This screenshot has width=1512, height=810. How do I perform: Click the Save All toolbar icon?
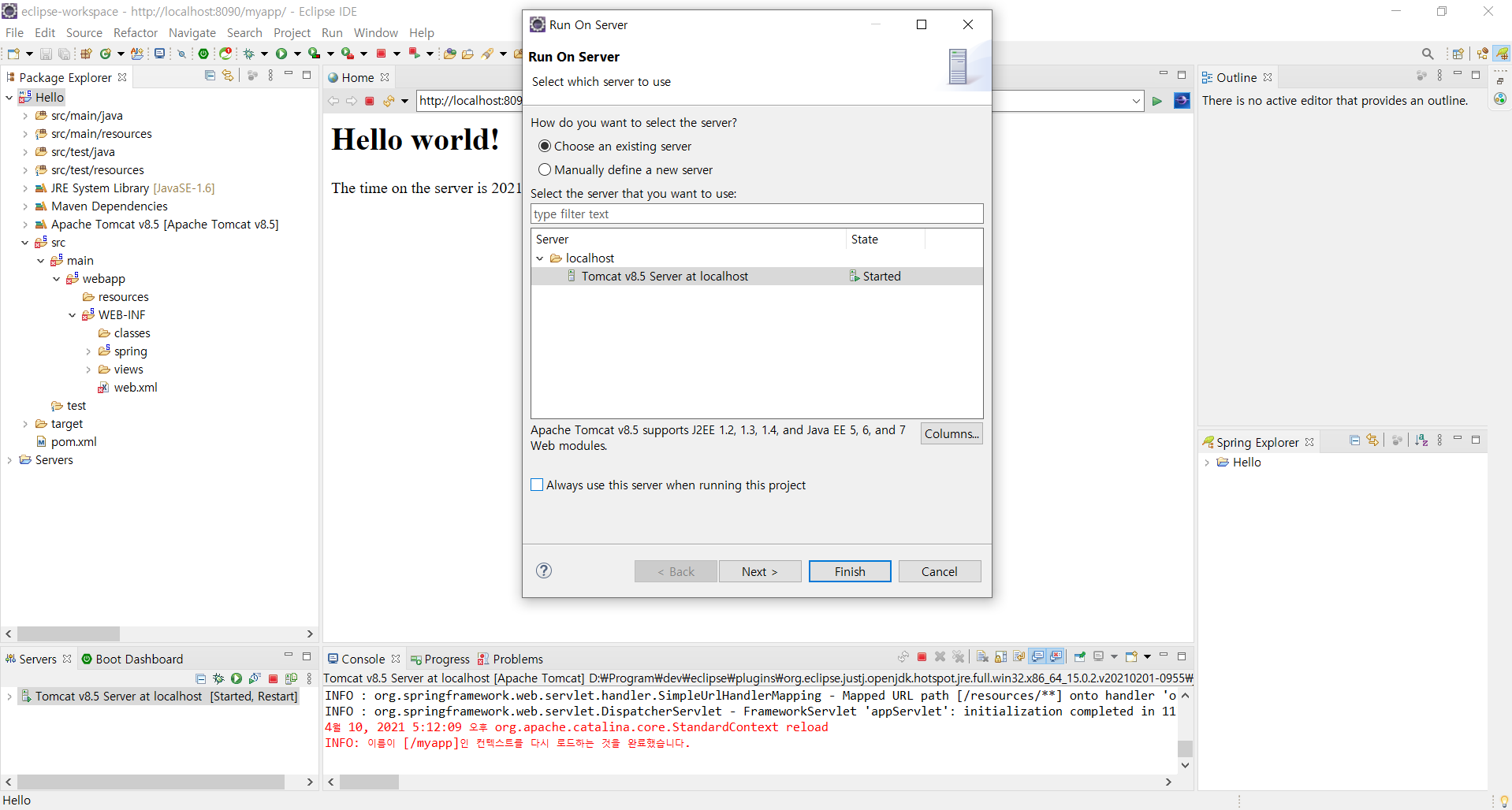click(64, 54)
